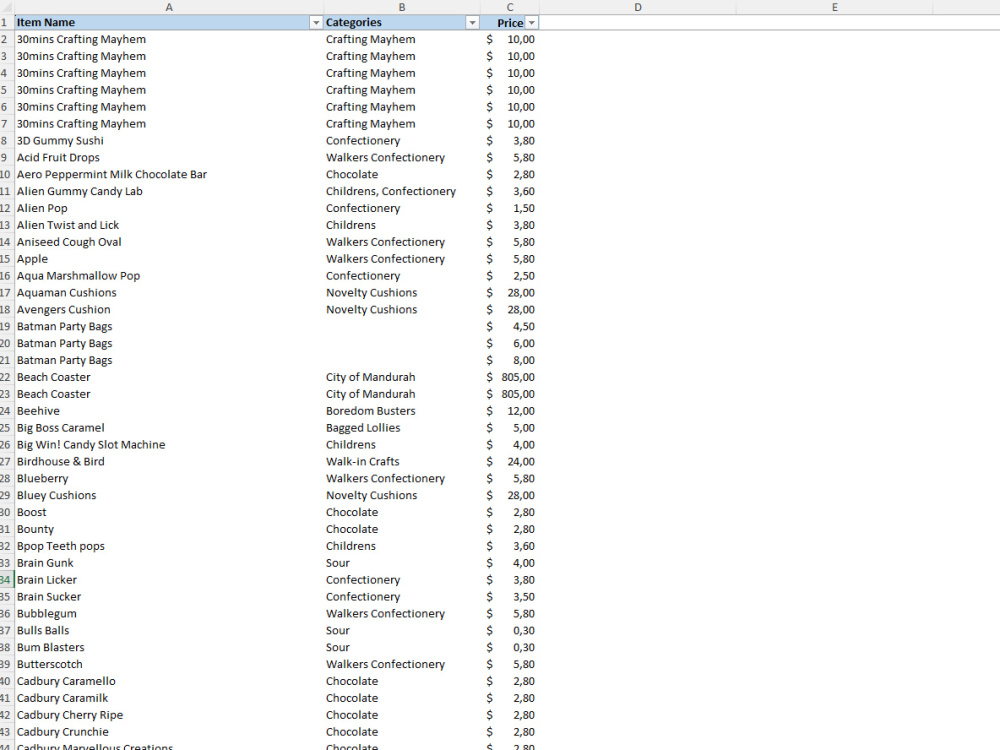Select 'Boredom Busters' category cell
Screen dimensions: 1000x750
pos(402,411)
